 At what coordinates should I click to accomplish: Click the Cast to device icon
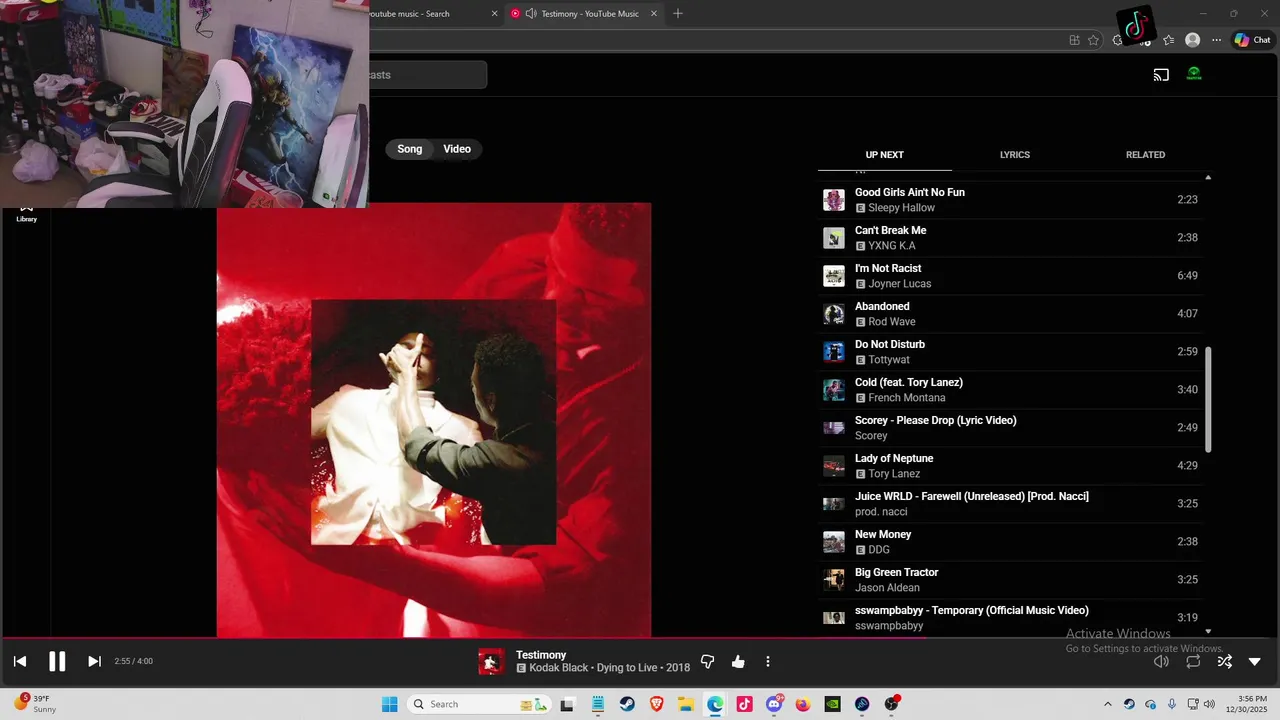(1161, 74)
